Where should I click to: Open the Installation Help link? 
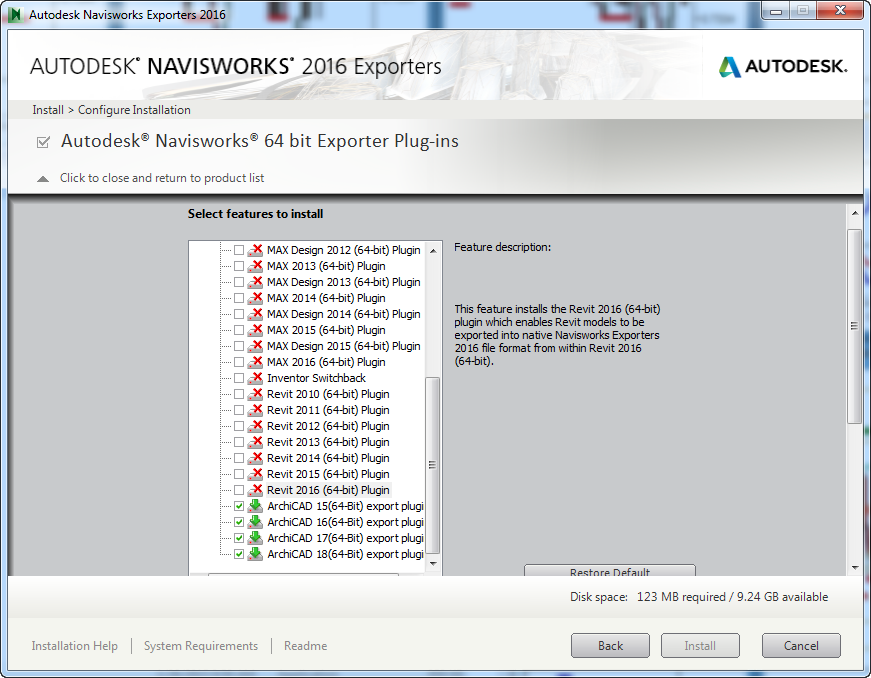(74, 646)
